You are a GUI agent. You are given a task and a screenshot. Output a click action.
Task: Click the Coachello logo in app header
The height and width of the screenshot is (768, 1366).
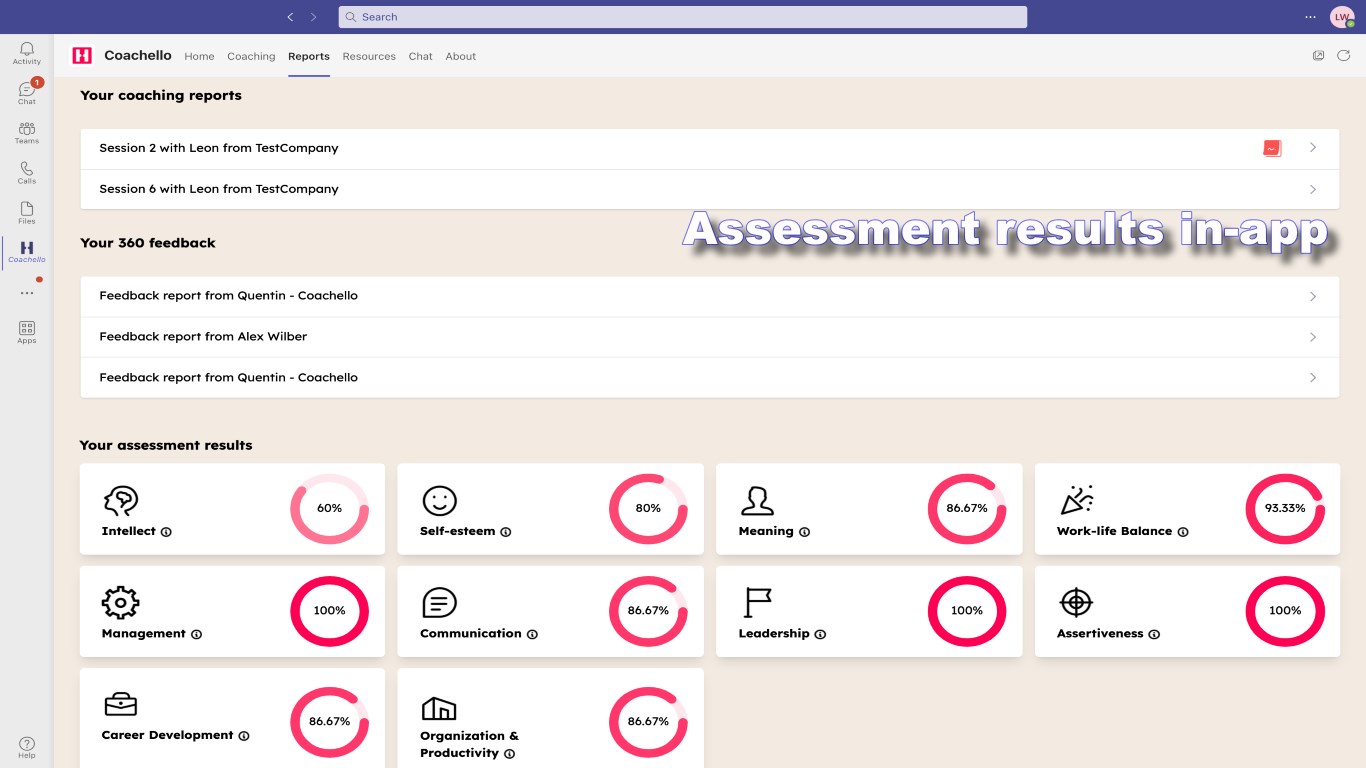[x=82, y=56]
